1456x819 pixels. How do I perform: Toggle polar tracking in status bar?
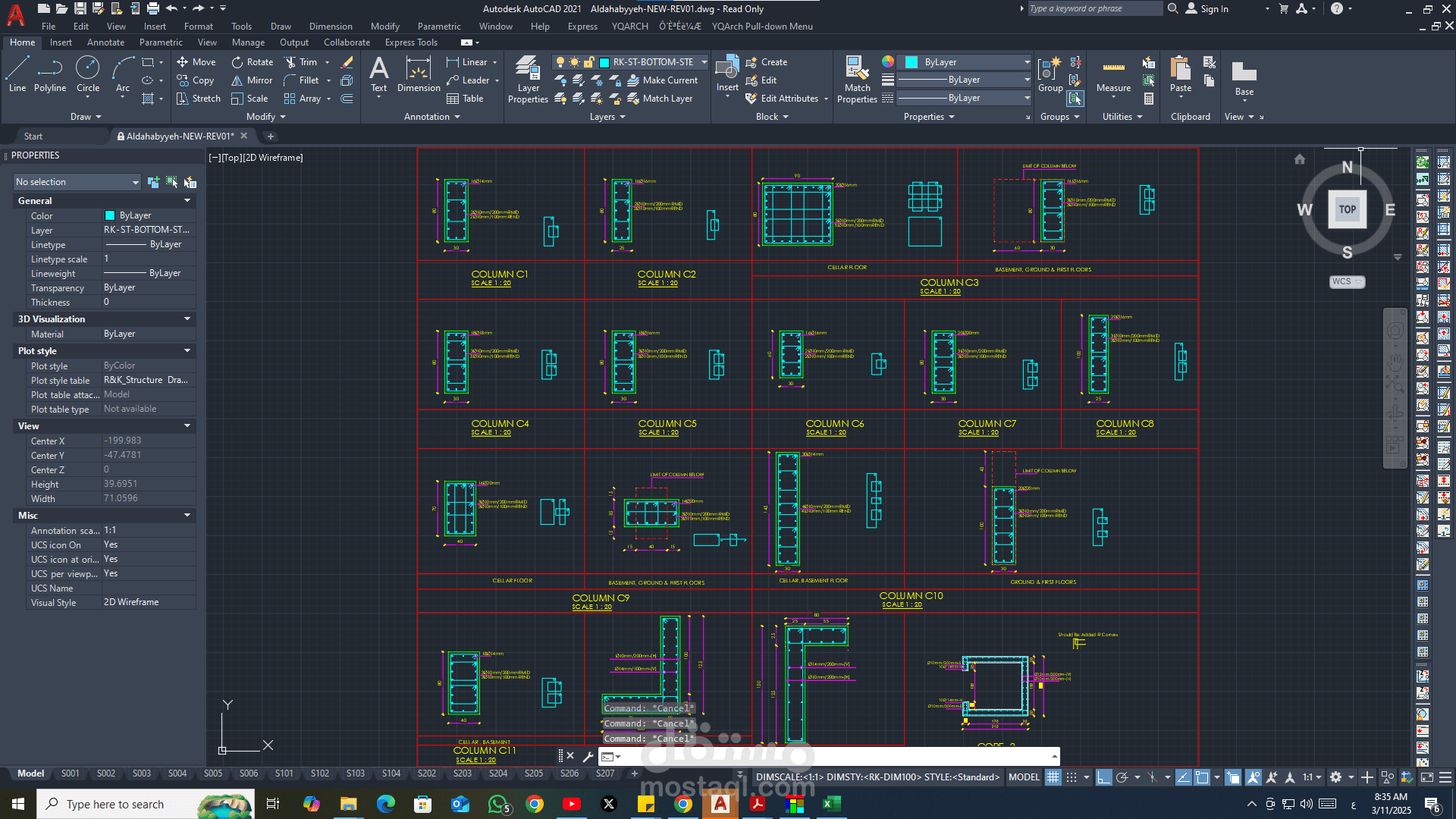coord(1122,777)
